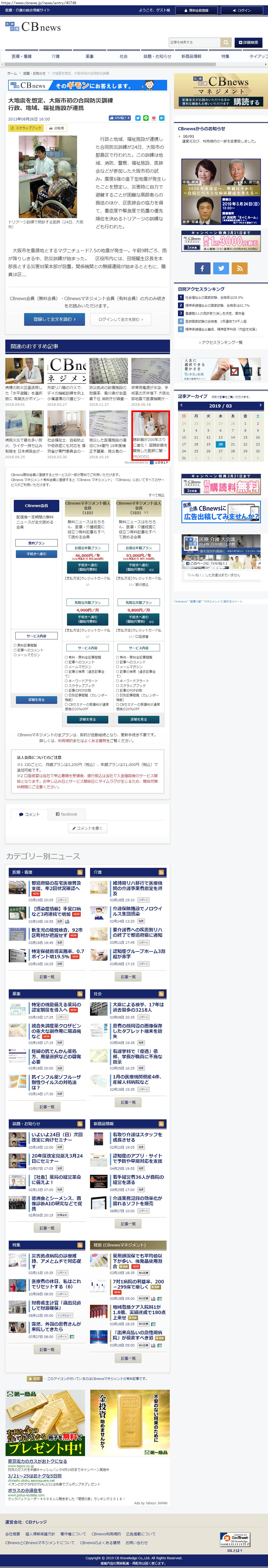Open 医療・看護 navigation menu
Screen dimensions: 268x1568
(22, 56)
